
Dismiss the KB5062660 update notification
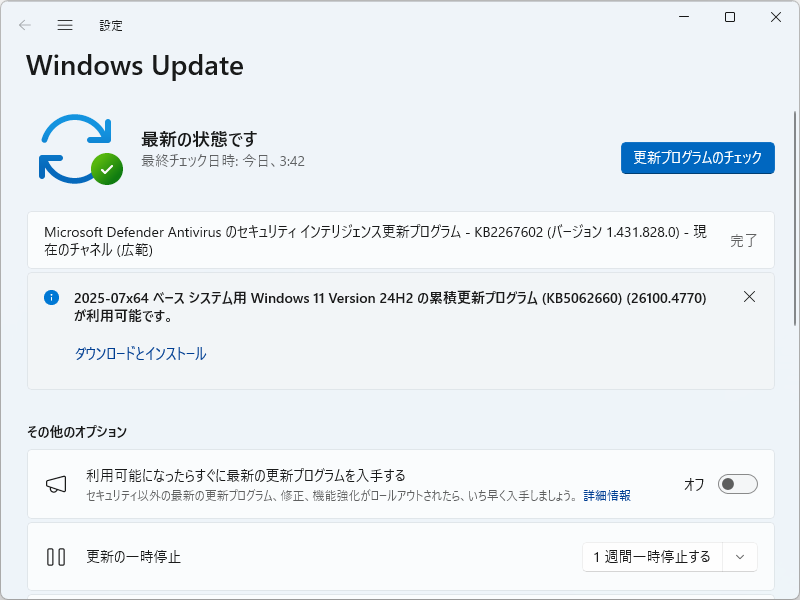coord(750,297)
